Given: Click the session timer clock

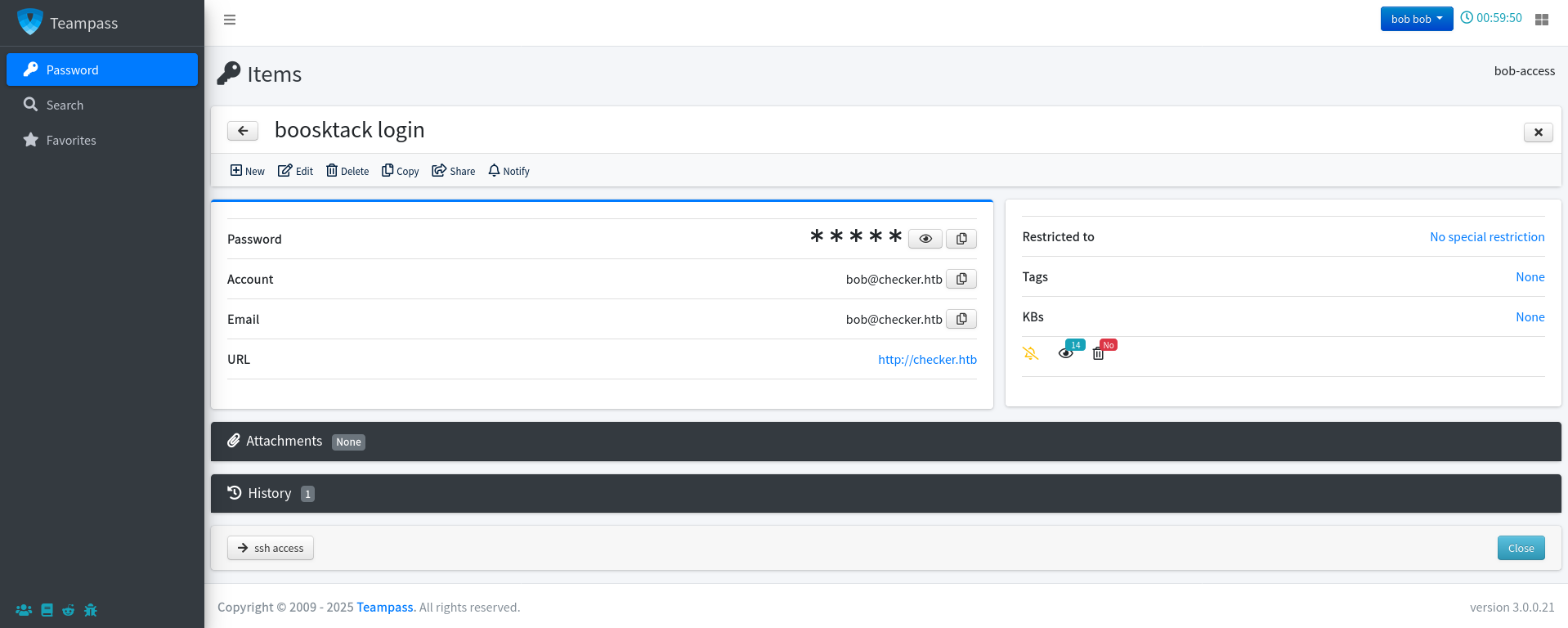Looking at the screenshot, I should 1491,18.
